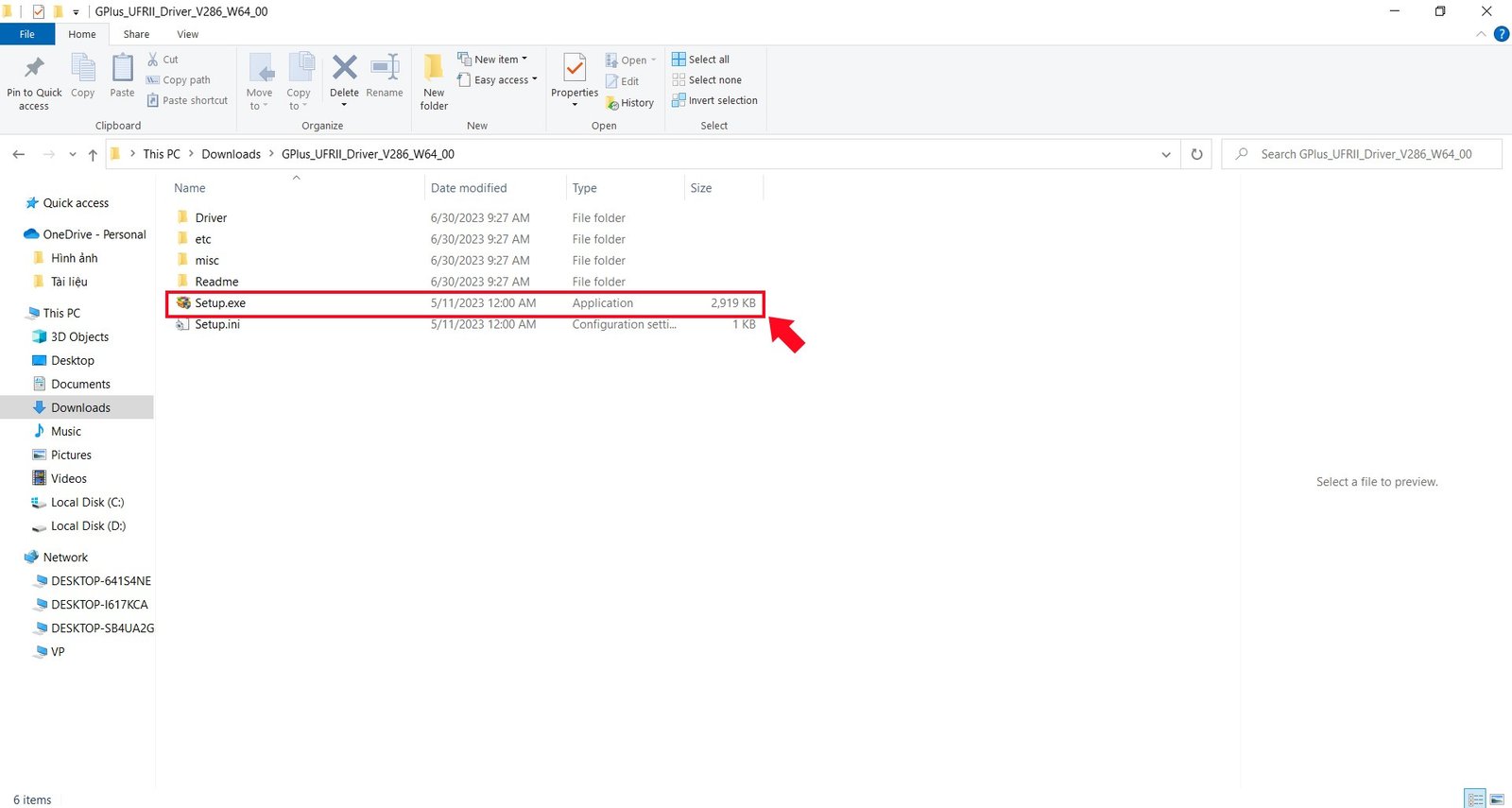Click This PC in the address path
This screenshot has width=1512, height=808.
162,154
